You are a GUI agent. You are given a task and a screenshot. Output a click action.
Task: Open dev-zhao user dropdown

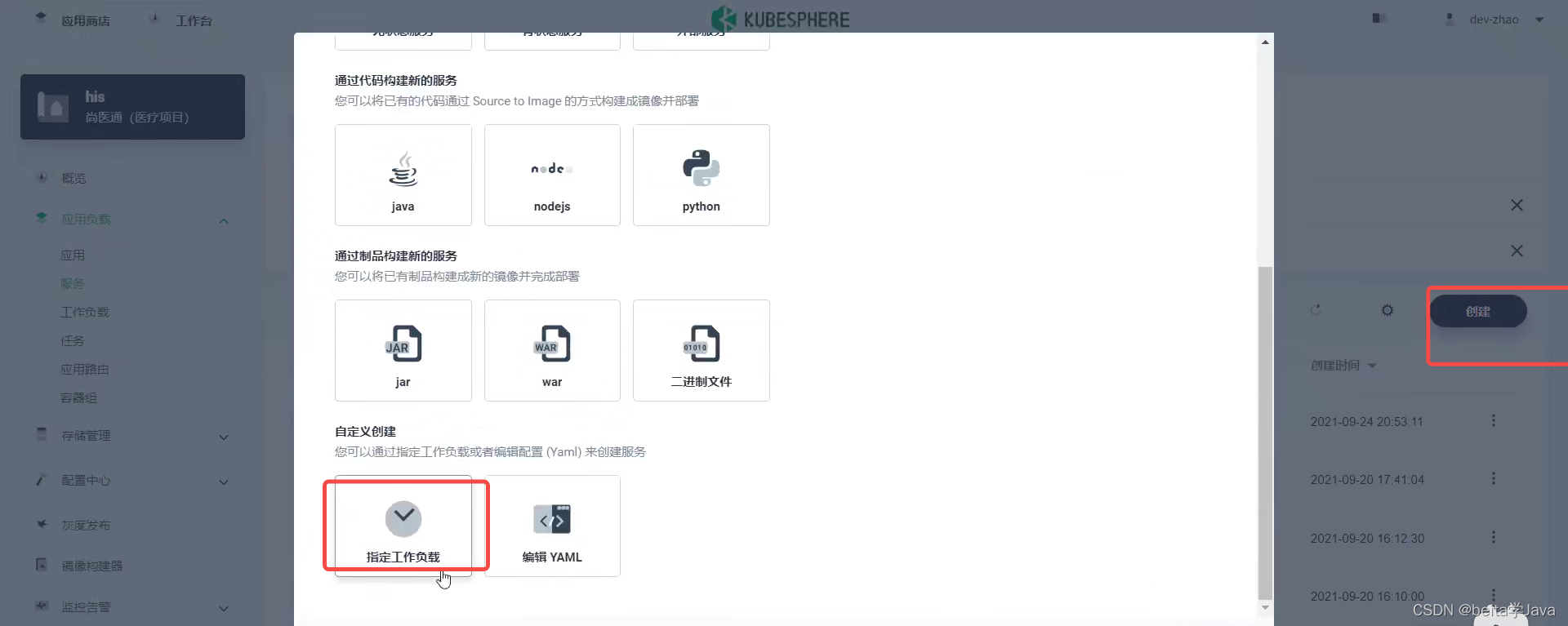pyautogui.click(x=1496, y=20)
